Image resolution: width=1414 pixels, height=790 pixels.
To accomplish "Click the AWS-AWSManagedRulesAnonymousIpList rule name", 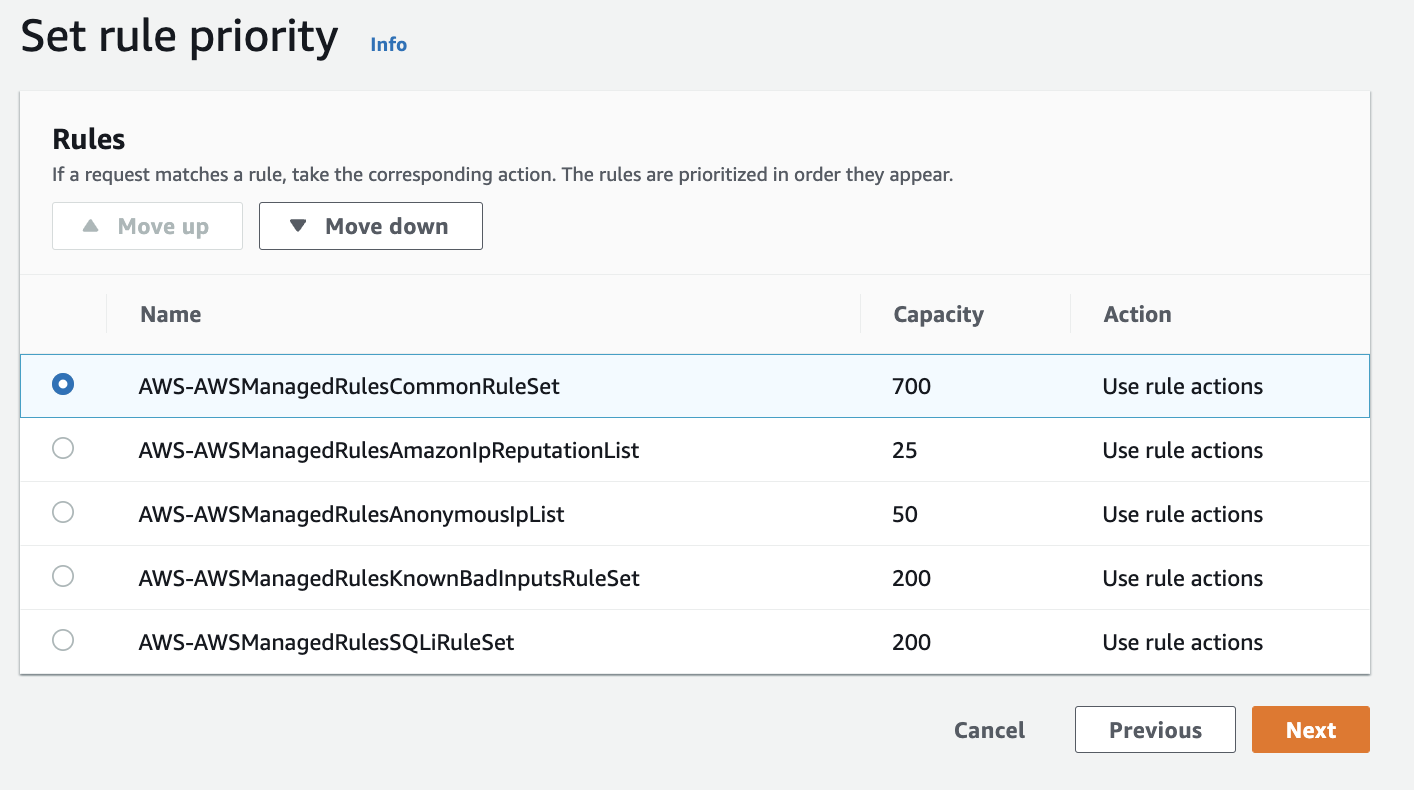I will click(x=351, y=514).
